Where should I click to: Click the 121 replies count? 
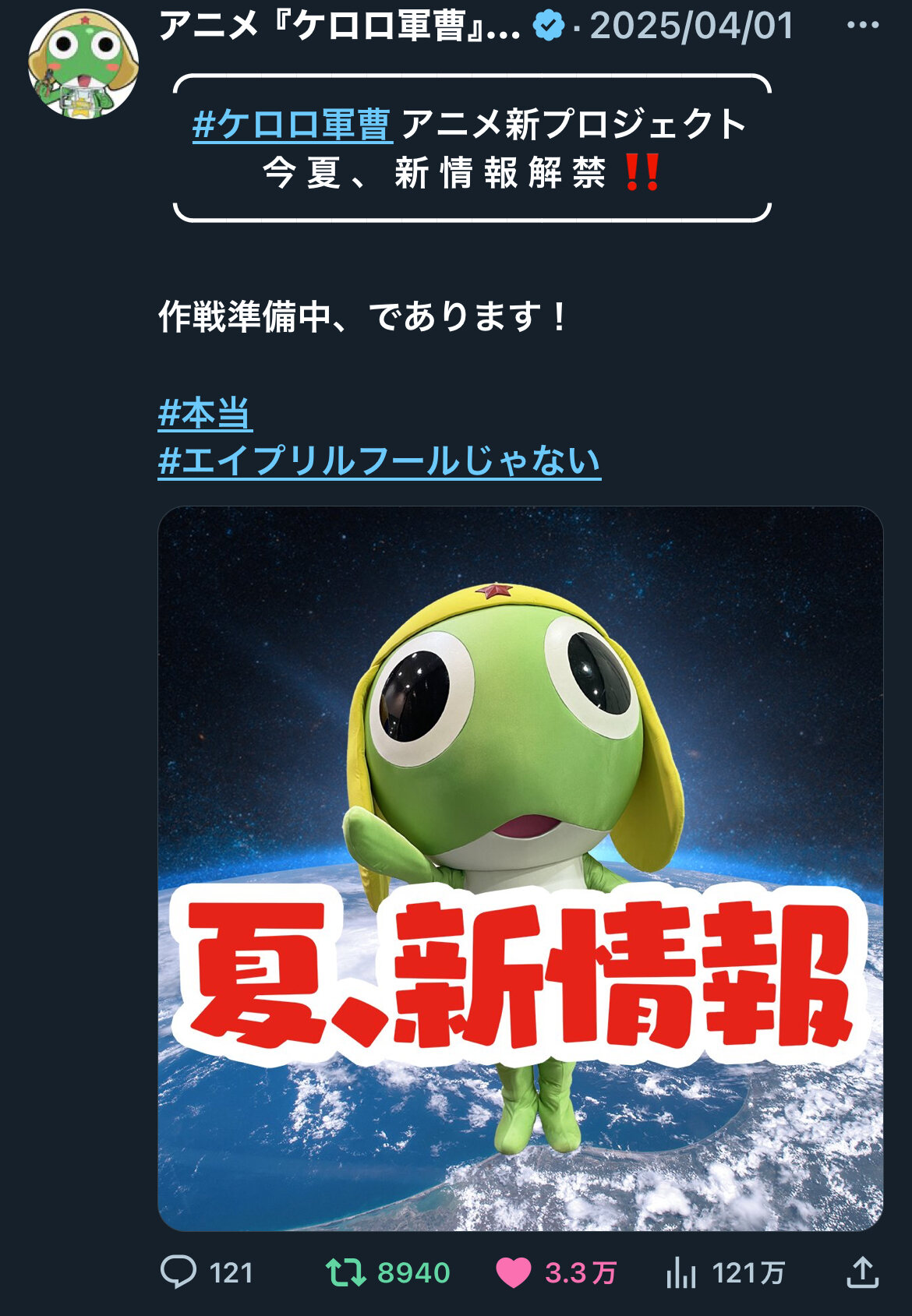click(232, 1273)
